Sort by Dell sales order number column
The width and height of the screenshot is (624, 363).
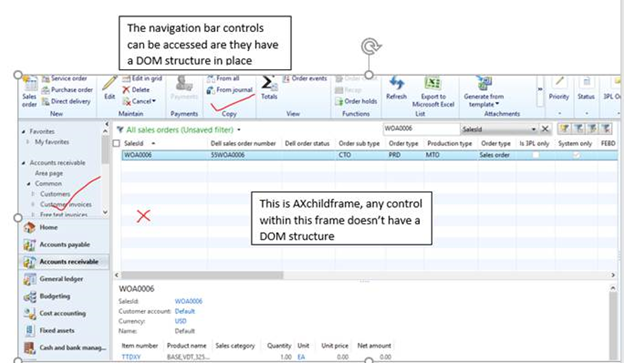coord(243,143)
